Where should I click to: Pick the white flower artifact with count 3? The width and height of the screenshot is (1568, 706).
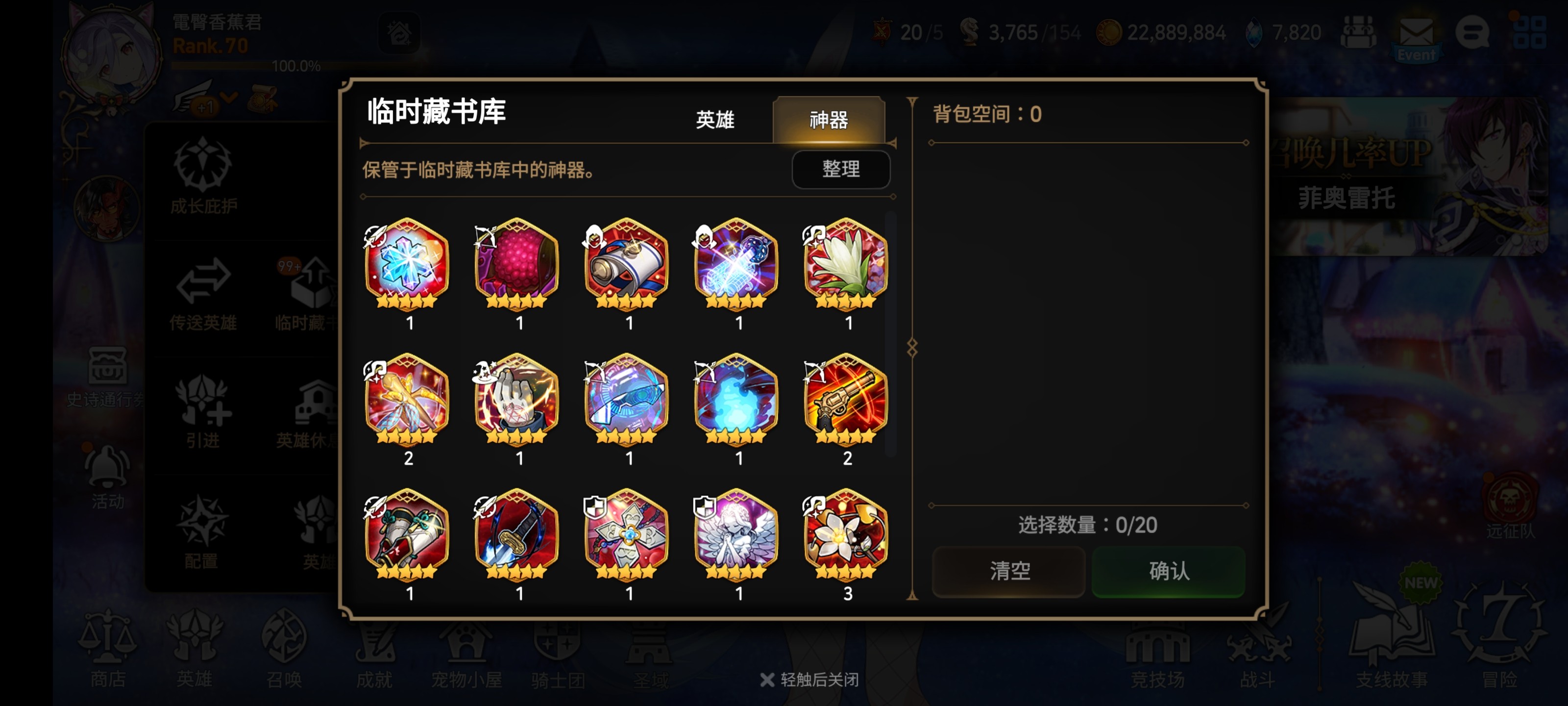(845, 535)
